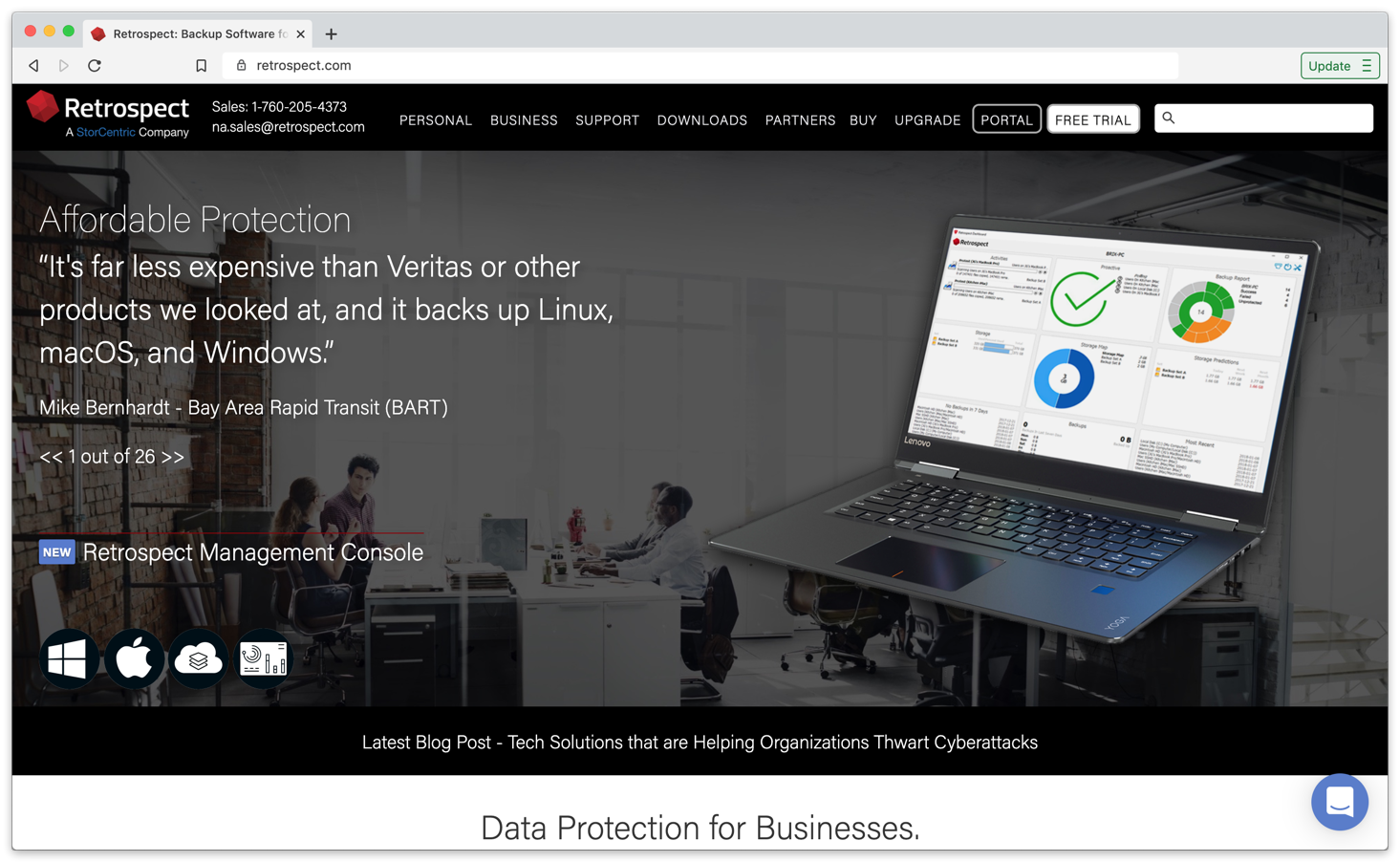Viewport: 1400px width, 862px height.
Task: Show next testimonial with >> arrows
Action: click(x=172, y=457)
